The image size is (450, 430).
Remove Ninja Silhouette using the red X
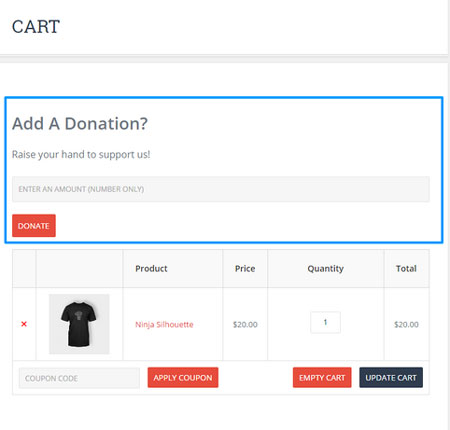(24, 324)
